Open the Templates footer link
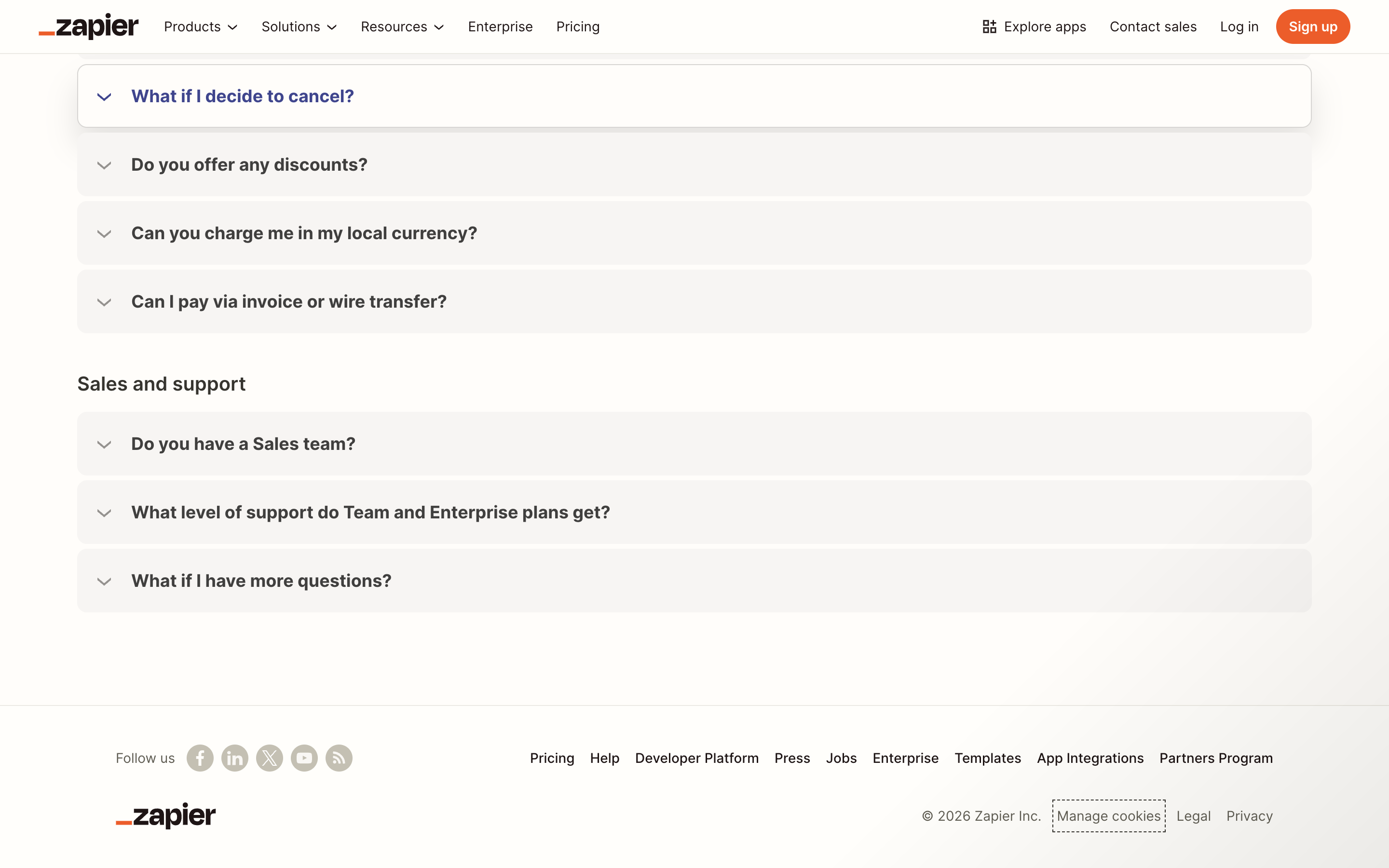This screenshot has height=868, width=1389. pyautogui.click(x=987, y=758)
